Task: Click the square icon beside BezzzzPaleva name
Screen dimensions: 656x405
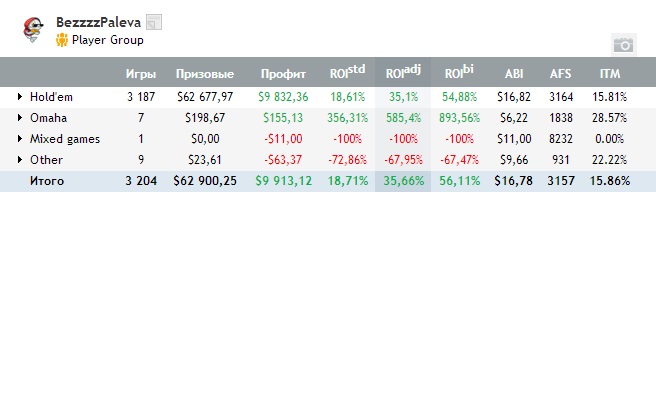Action: pos(154,22)
